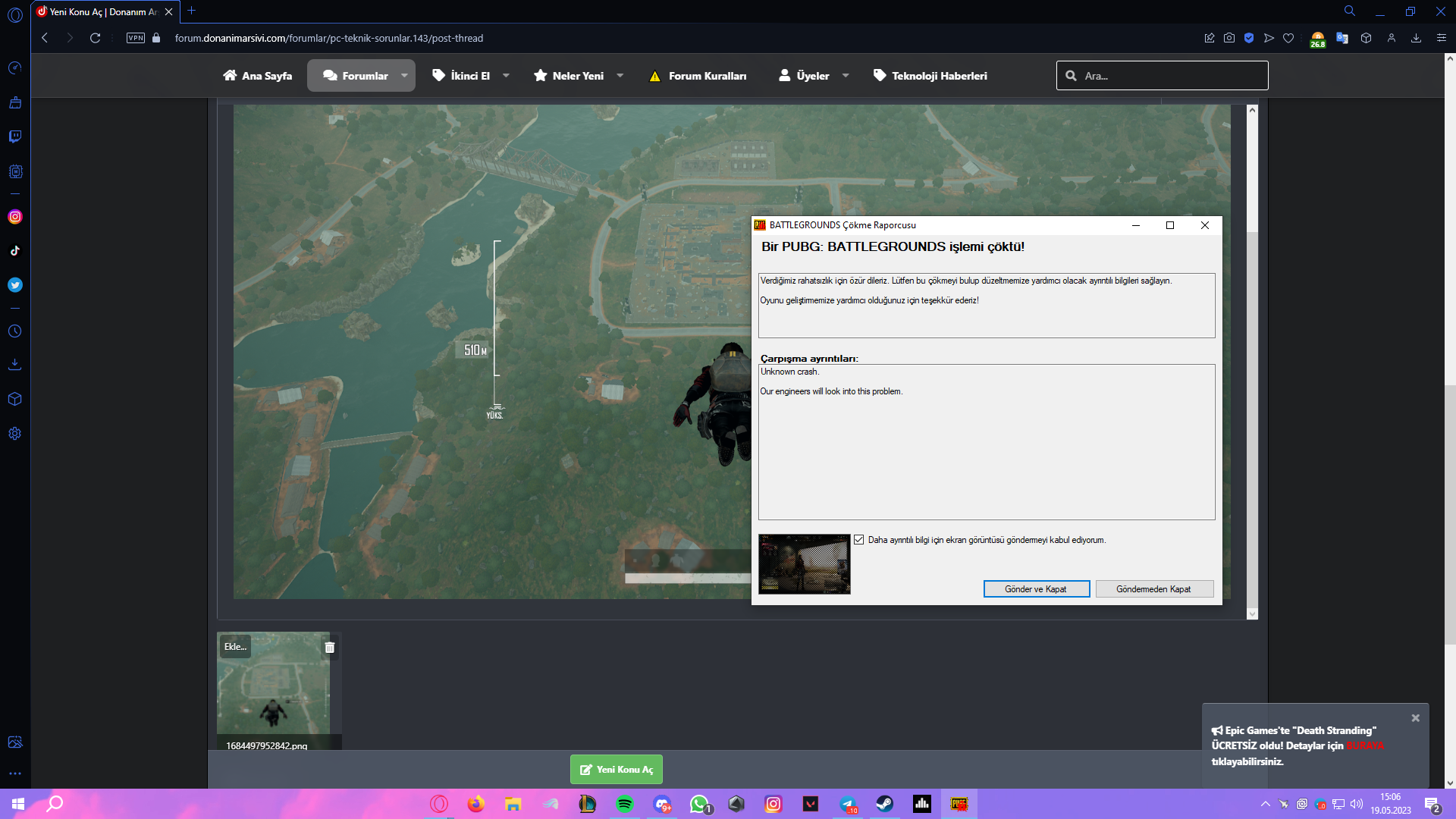The width and height of the screenshot is (1456, 819).
Task: Launch Spotify from the taskbar
Action: coord(625,804)
